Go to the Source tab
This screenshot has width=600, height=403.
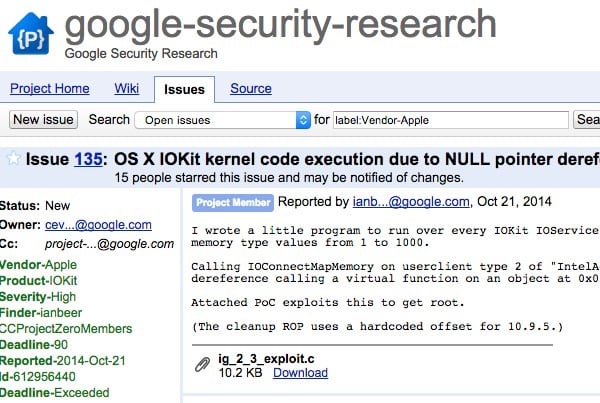coord(251,89)
